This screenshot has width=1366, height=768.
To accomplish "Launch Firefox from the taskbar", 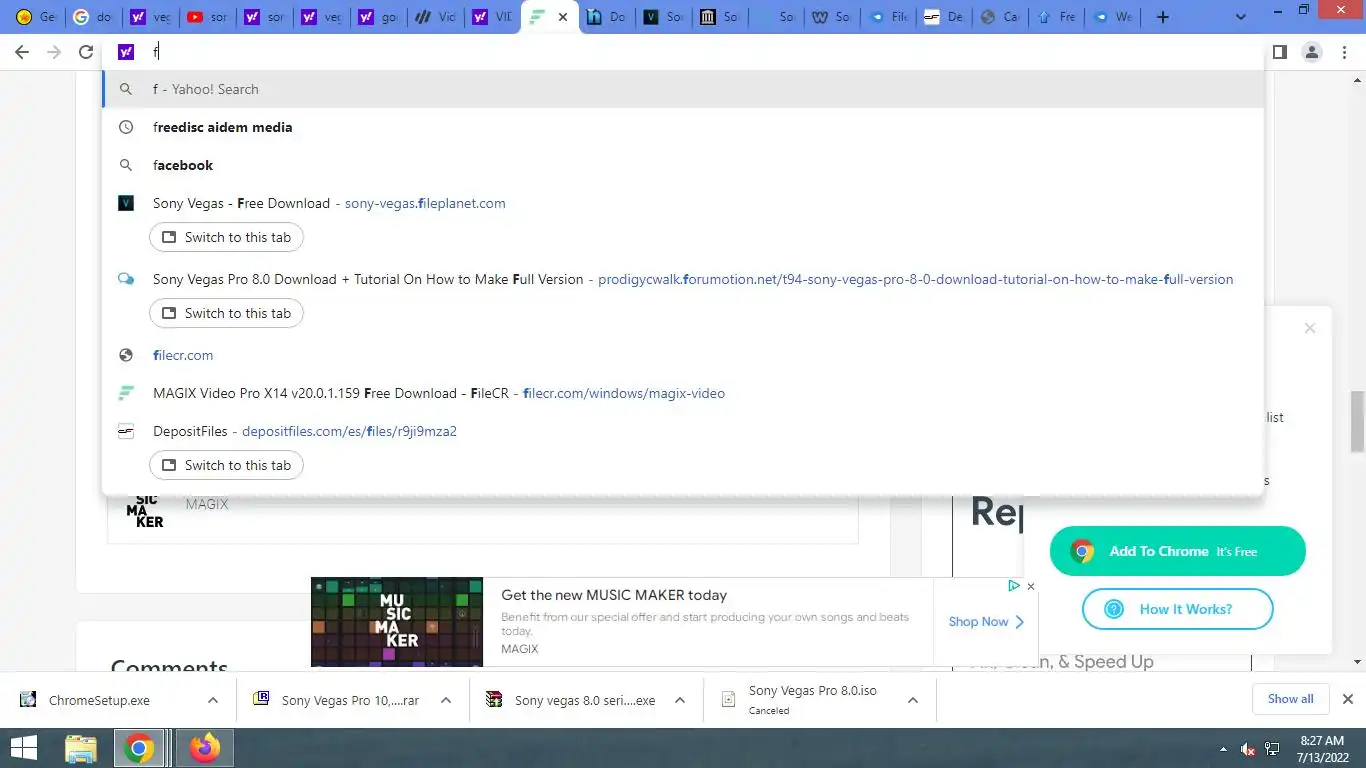I will (x=205, y=748).
